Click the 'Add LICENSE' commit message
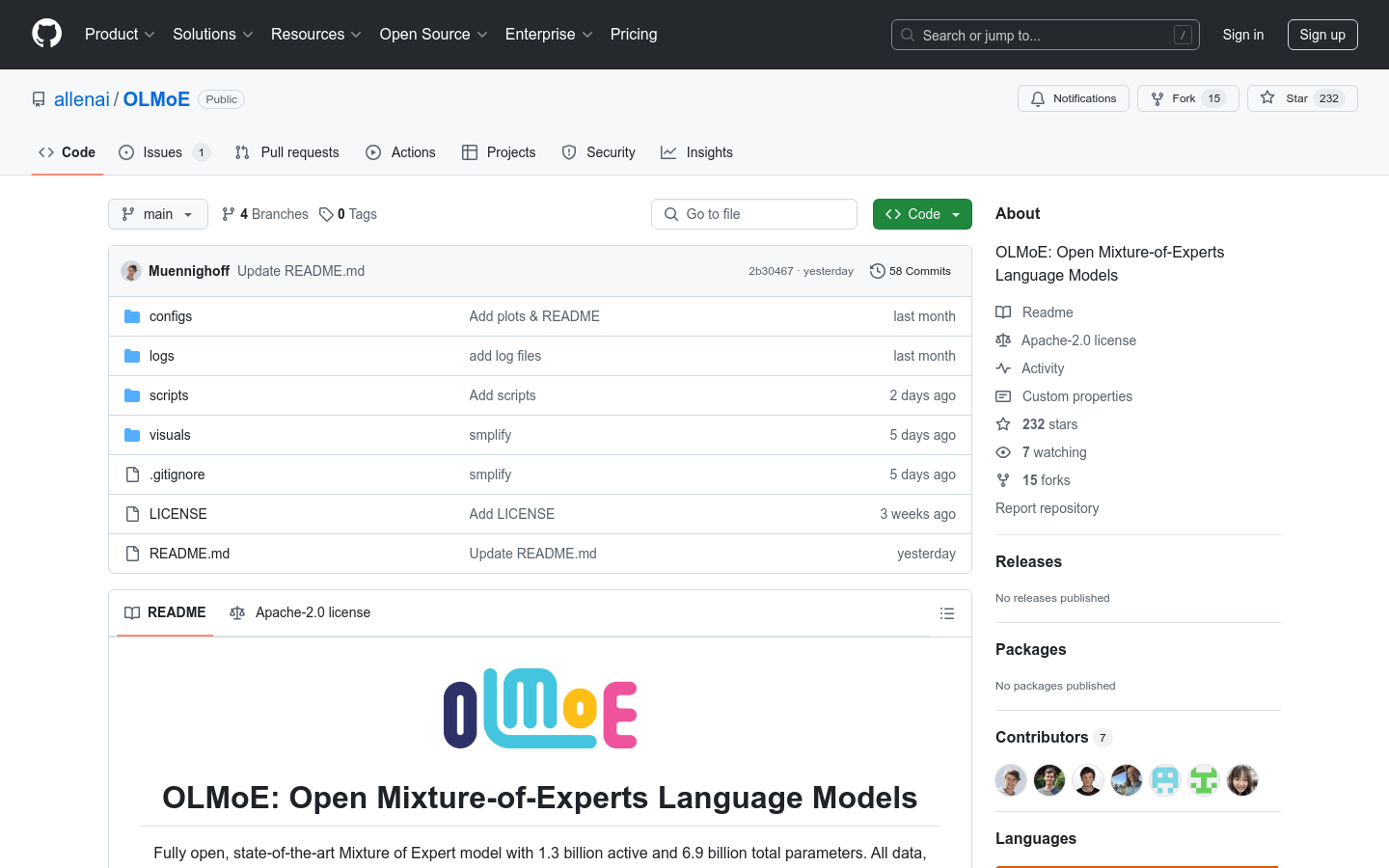This screenshot has width=1389, height=868. tap(512, 514)
